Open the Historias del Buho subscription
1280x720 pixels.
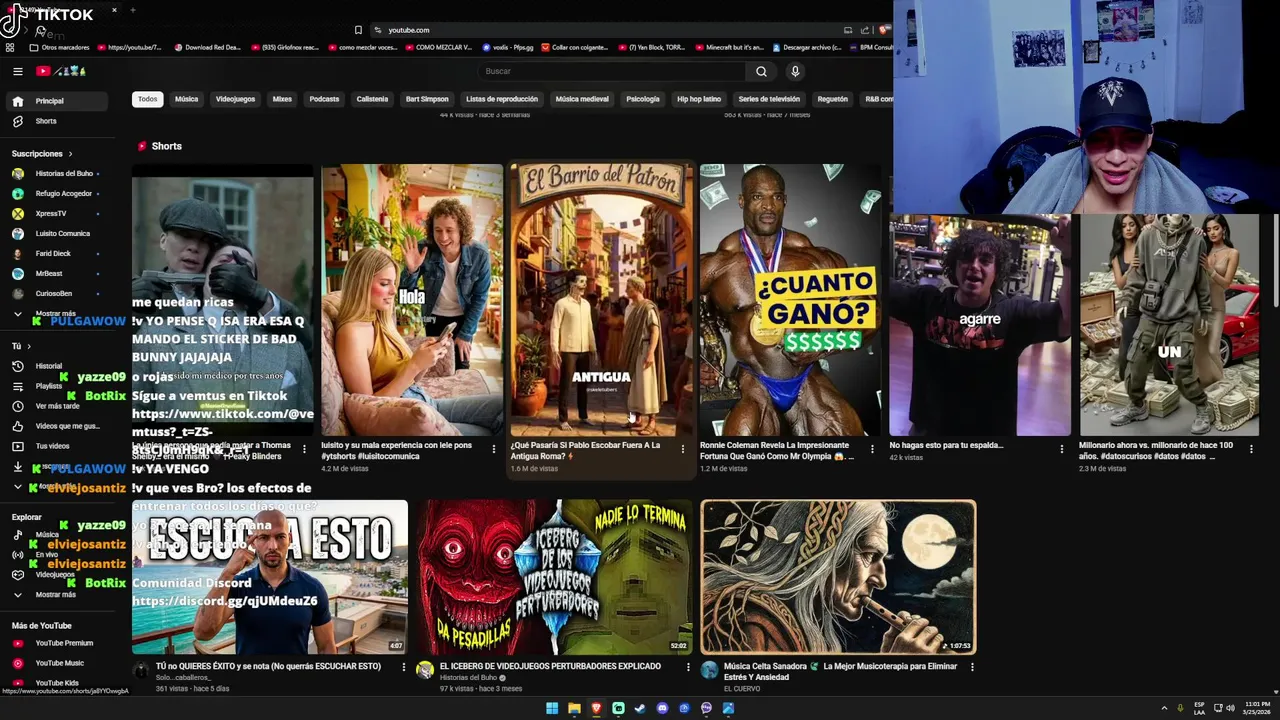pyautogui.click(x=58, y=174)
